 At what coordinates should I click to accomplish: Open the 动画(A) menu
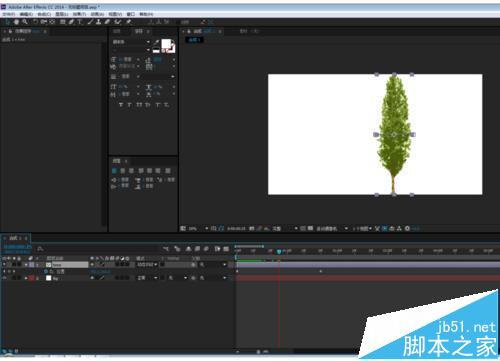(97, 14)
